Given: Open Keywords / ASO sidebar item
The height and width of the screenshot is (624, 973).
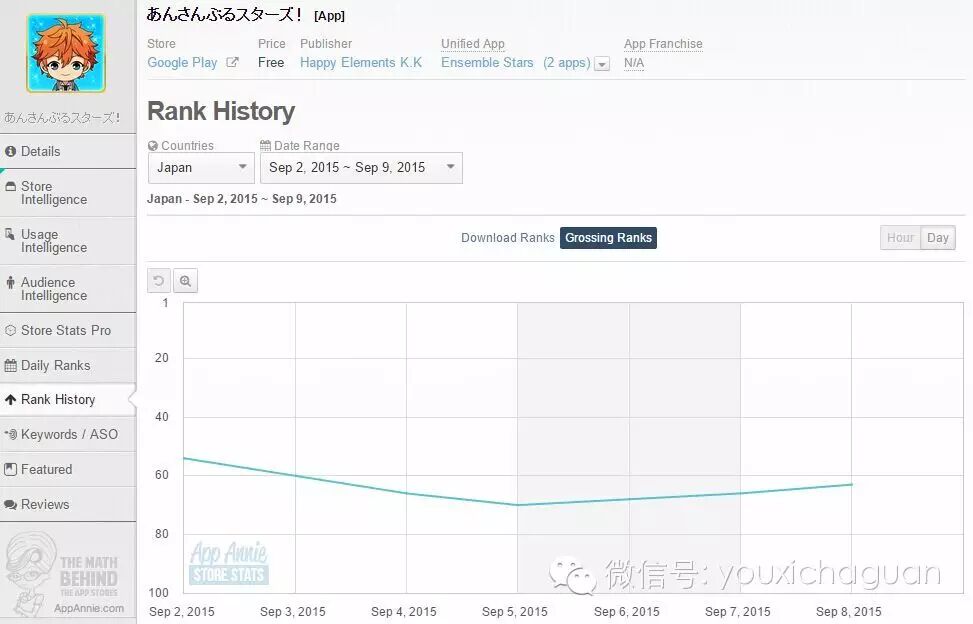Looking at the screenshot, I should 68,434.
